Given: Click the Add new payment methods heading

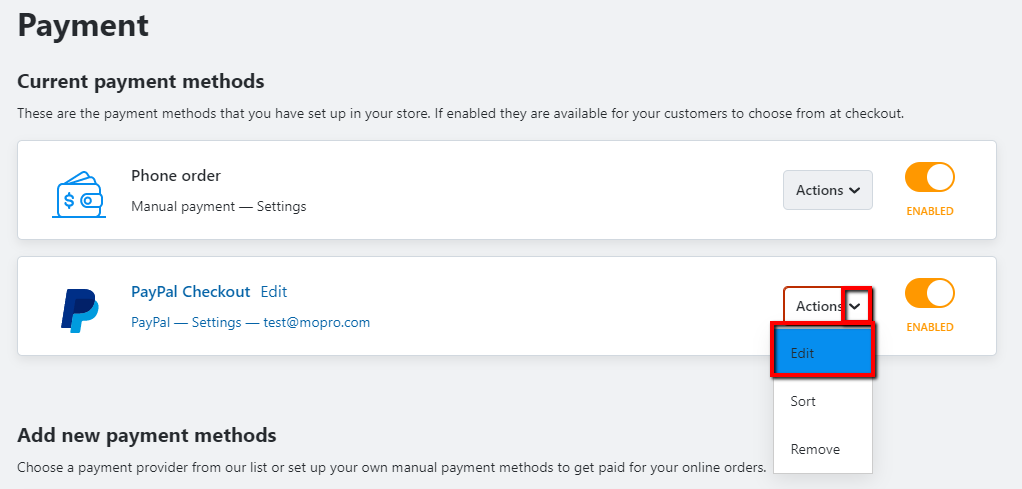Looking at the screenshot, I should tap(147, 435).
